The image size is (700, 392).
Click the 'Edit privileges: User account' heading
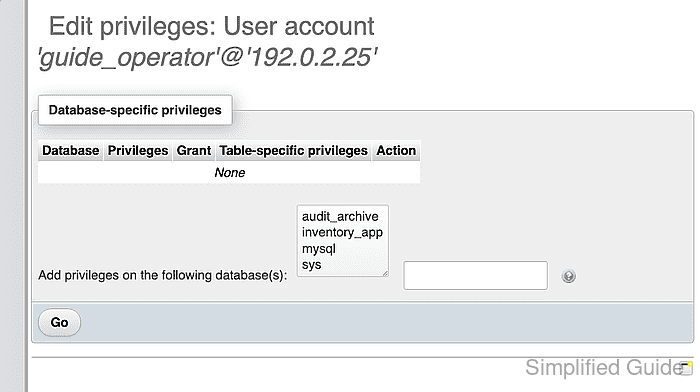211,26
